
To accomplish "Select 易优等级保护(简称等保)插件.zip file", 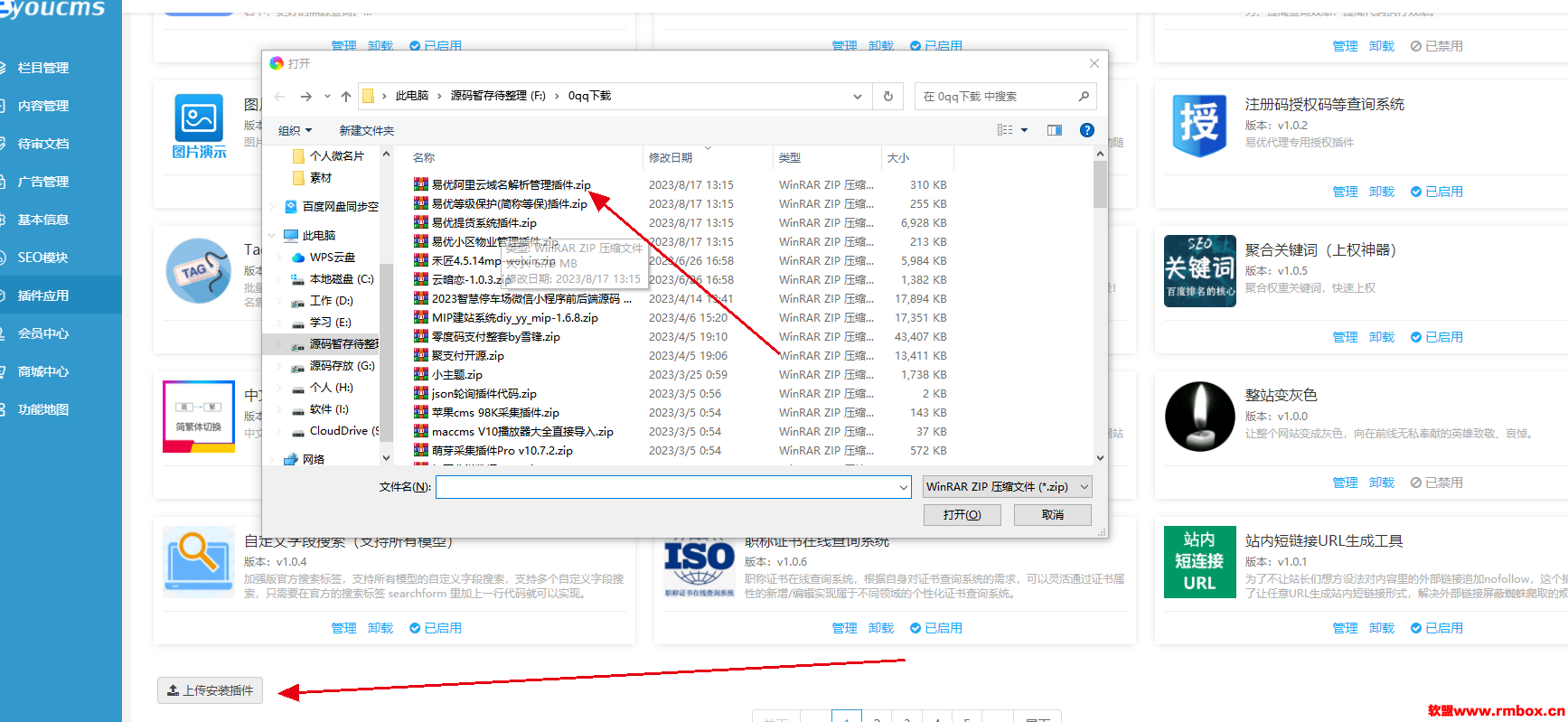I will [509, 203].
